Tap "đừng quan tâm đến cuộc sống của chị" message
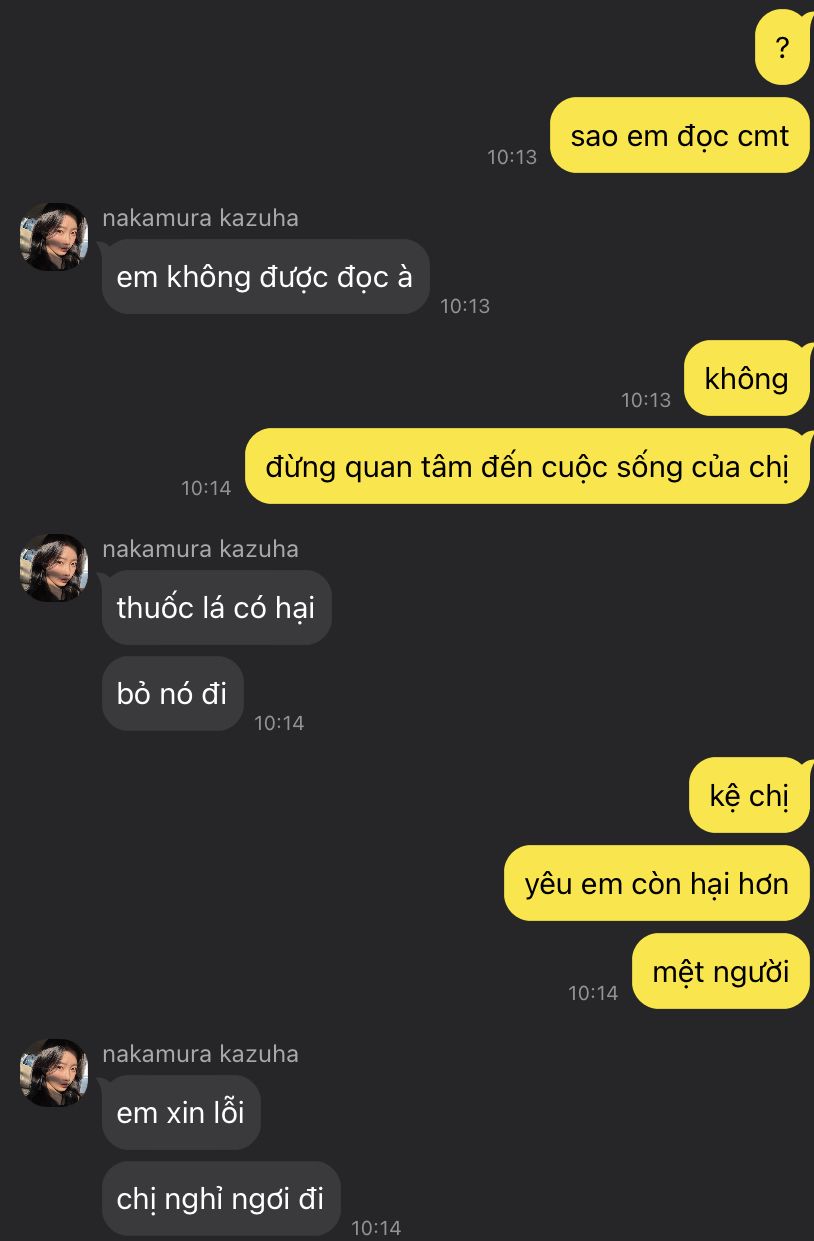Image resolution: width=814 pixels, height=1241 pixels. (x=527, y=466)
